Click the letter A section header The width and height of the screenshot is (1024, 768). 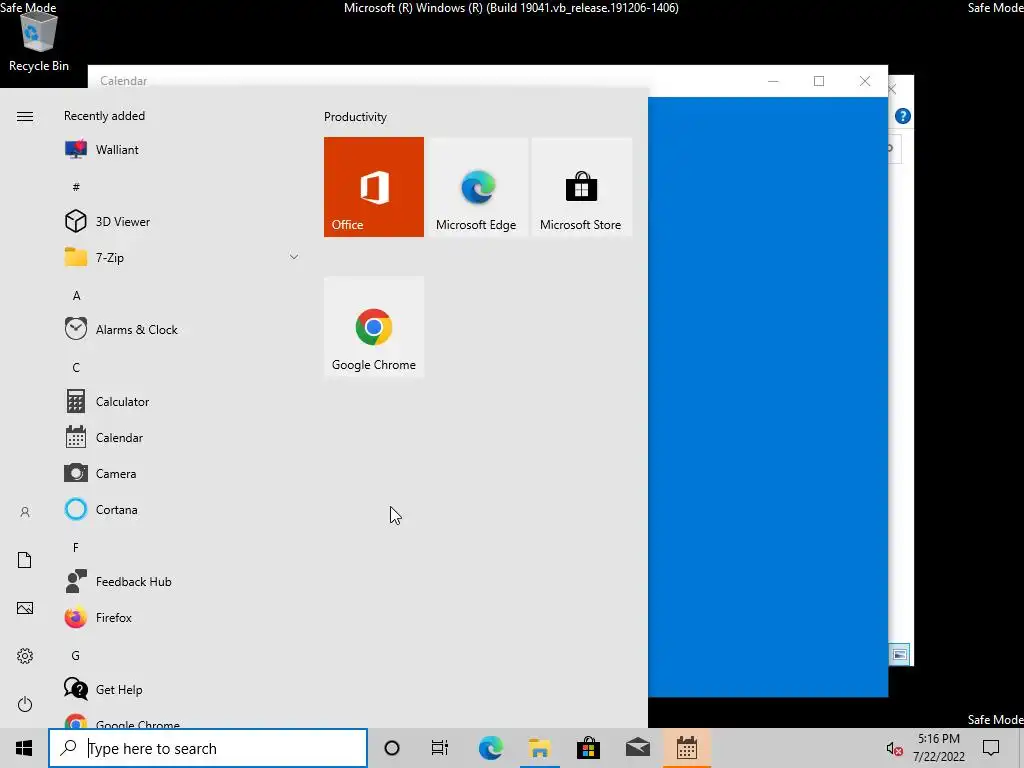(76, 296)
